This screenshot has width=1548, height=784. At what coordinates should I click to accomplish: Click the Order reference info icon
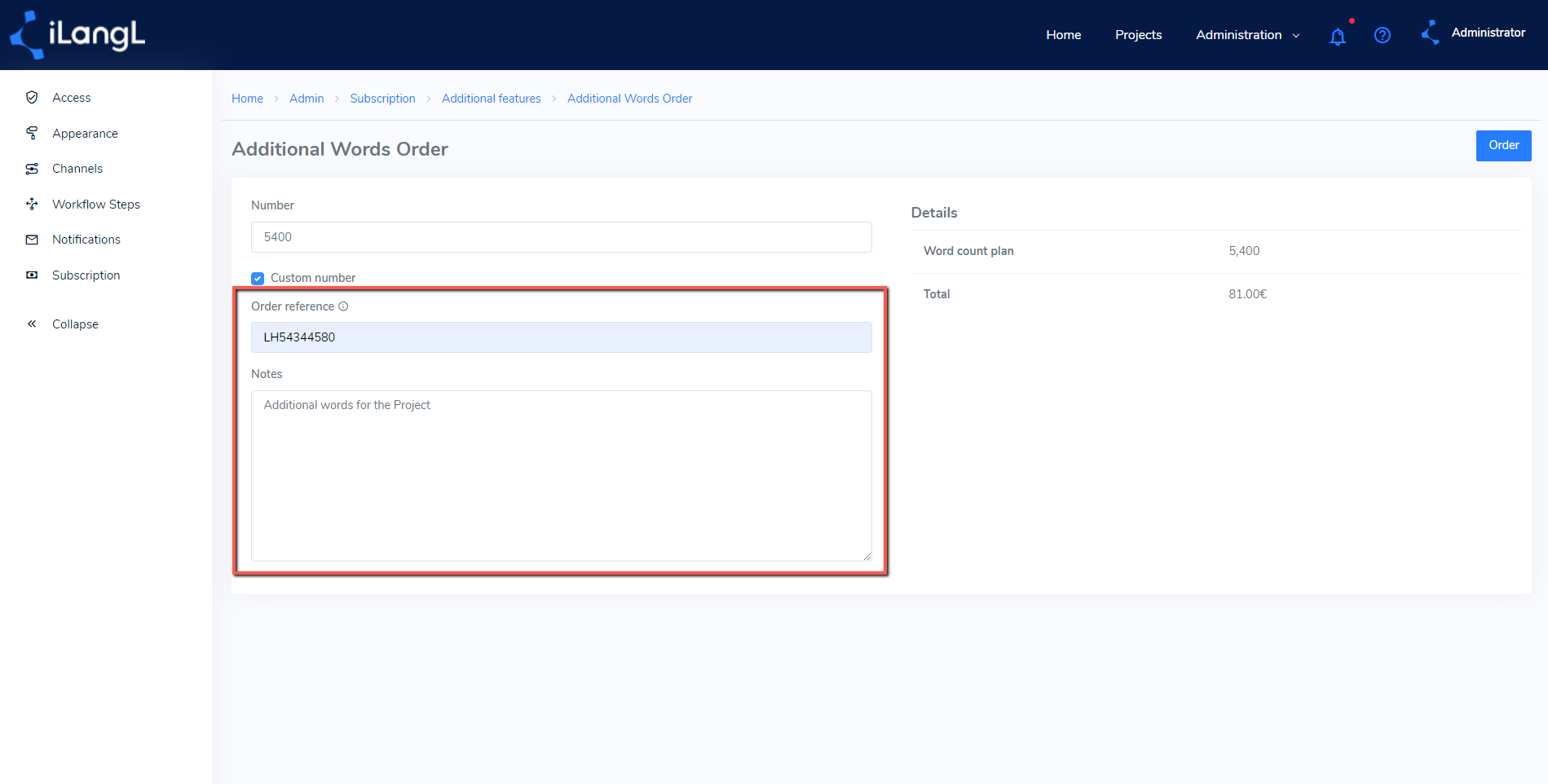pyautogui.click(x=343, y=306)
